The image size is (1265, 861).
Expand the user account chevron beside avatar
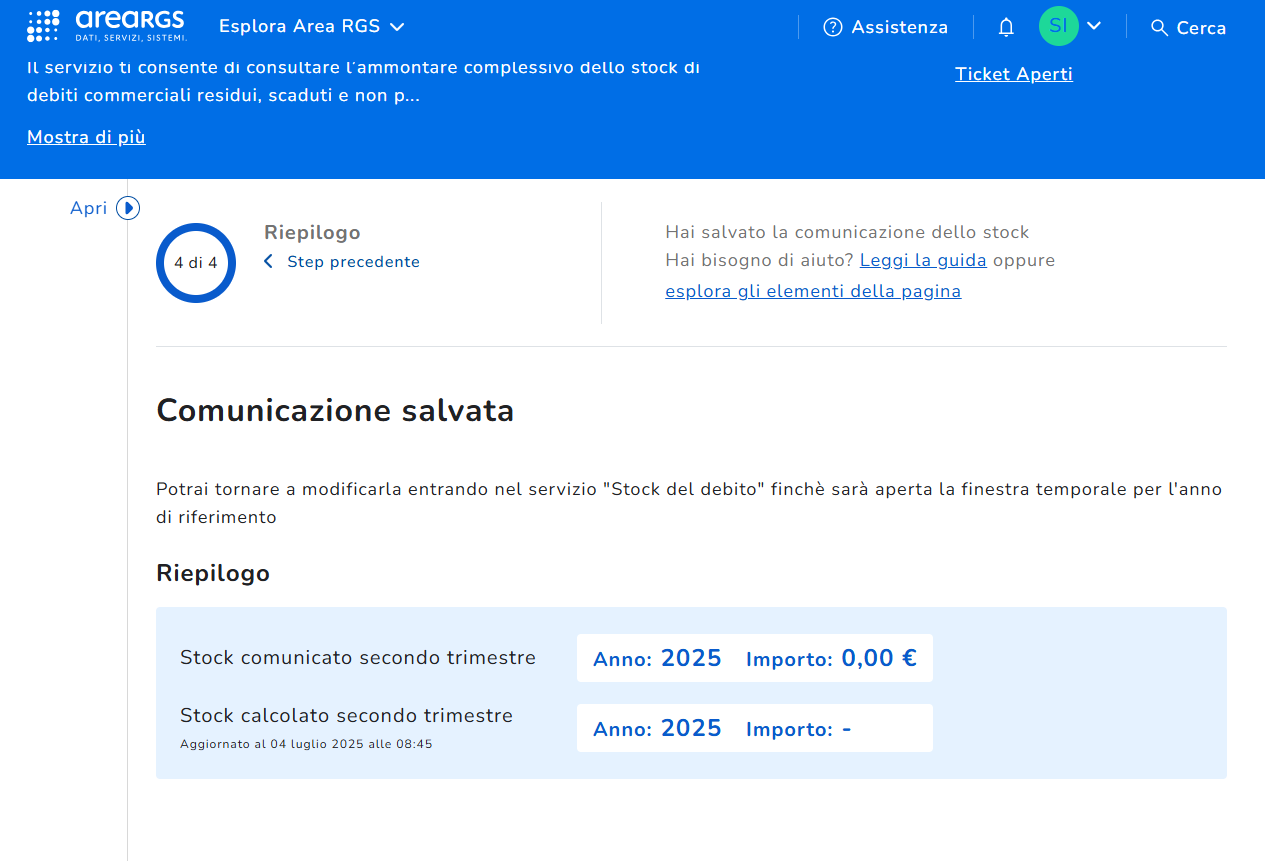pos(1094,26)
